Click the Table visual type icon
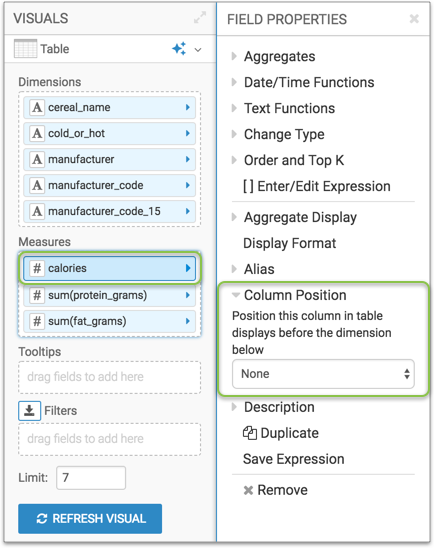434x548 pixels. [25, 49]
